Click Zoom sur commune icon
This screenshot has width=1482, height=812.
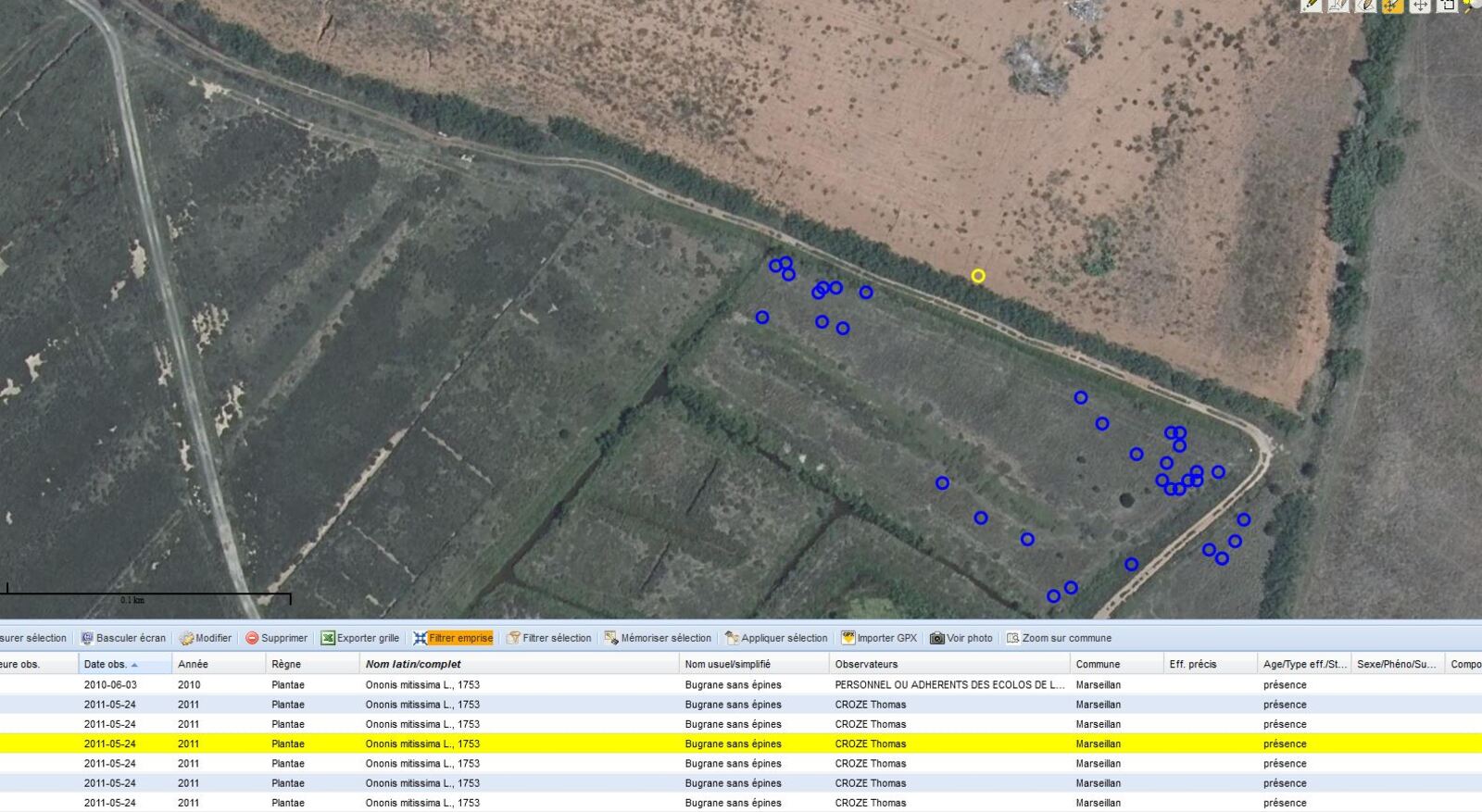click(1013, 638)
